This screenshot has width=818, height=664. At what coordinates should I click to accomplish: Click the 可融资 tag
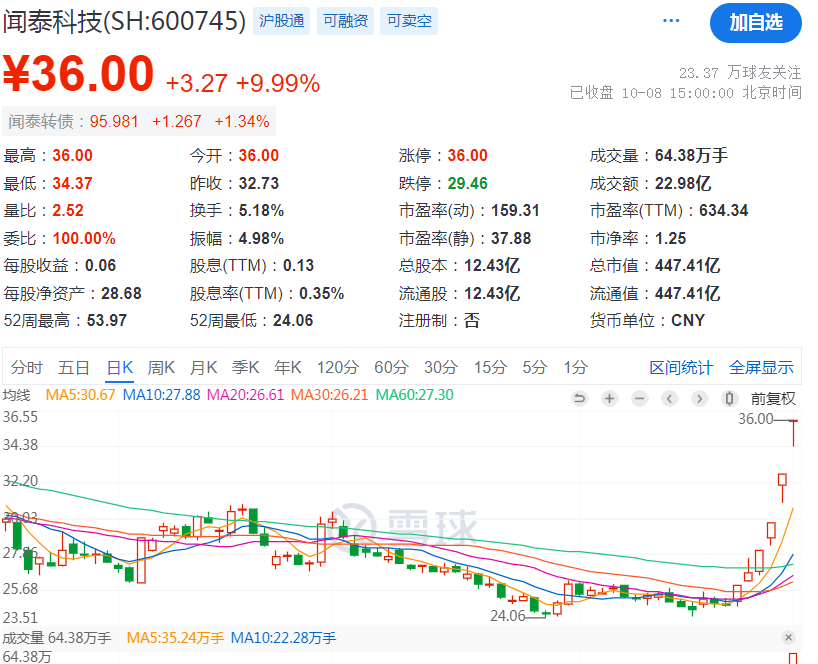pyautogui.click(x=345, y=21)
